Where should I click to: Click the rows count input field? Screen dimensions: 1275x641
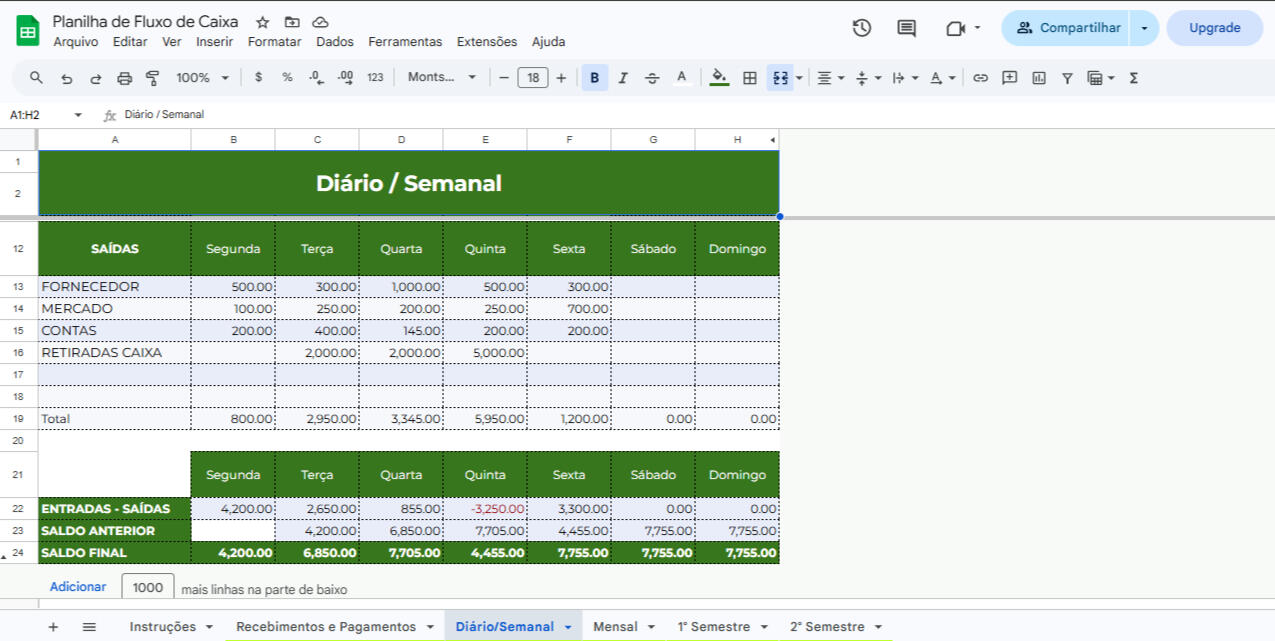point(148,588)
